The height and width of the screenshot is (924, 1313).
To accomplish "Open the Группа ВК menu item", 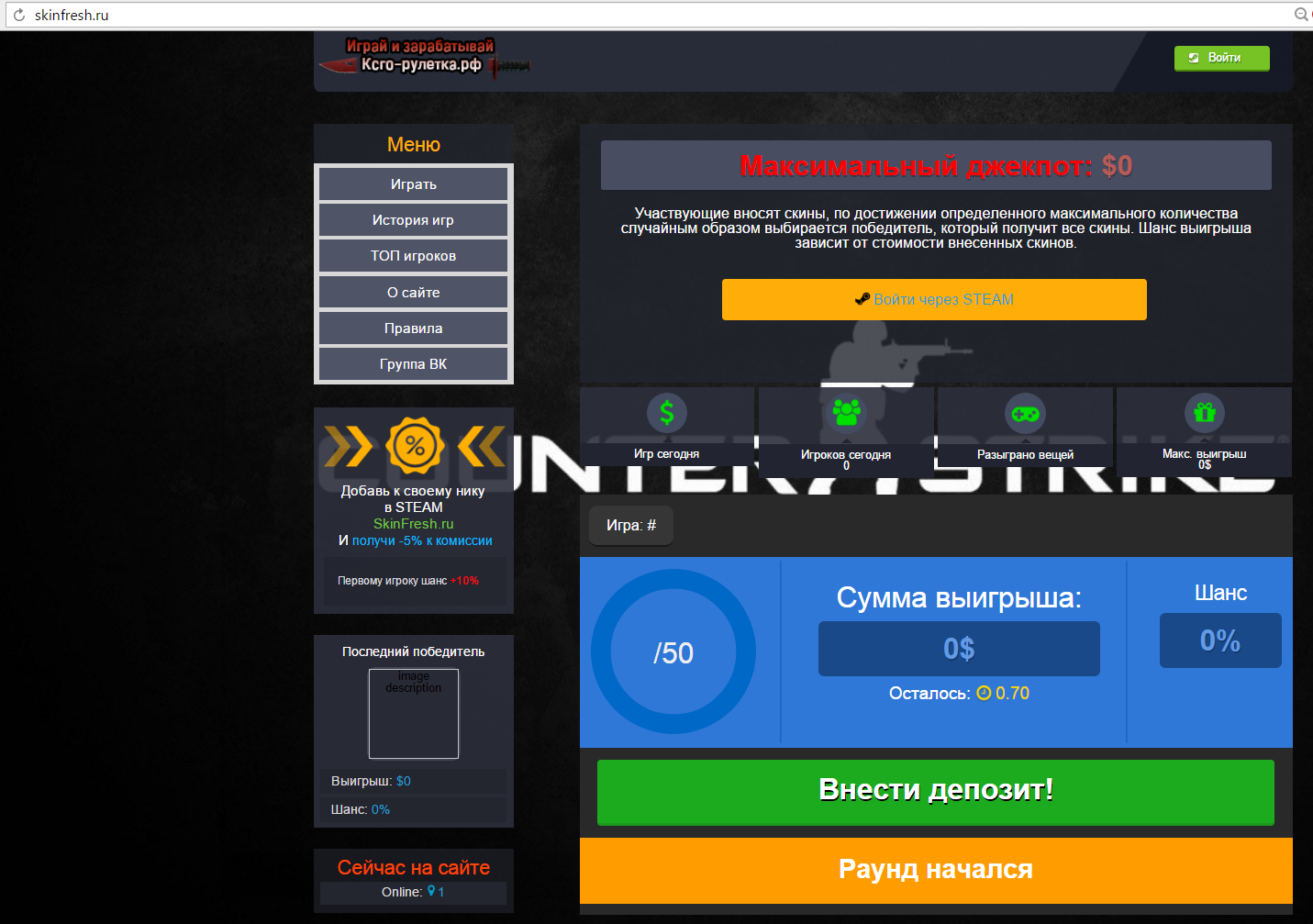I will (413, 364).
